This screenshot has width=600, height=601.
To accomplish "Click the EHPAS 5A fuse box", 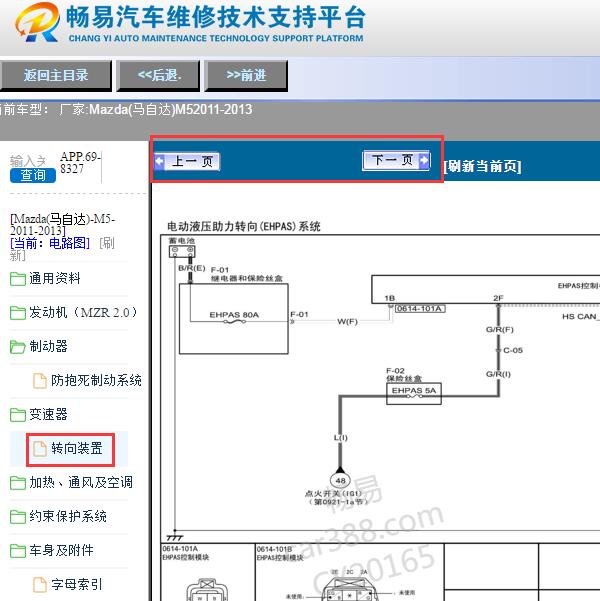I will pyautogui.click(x=414, y=393).
